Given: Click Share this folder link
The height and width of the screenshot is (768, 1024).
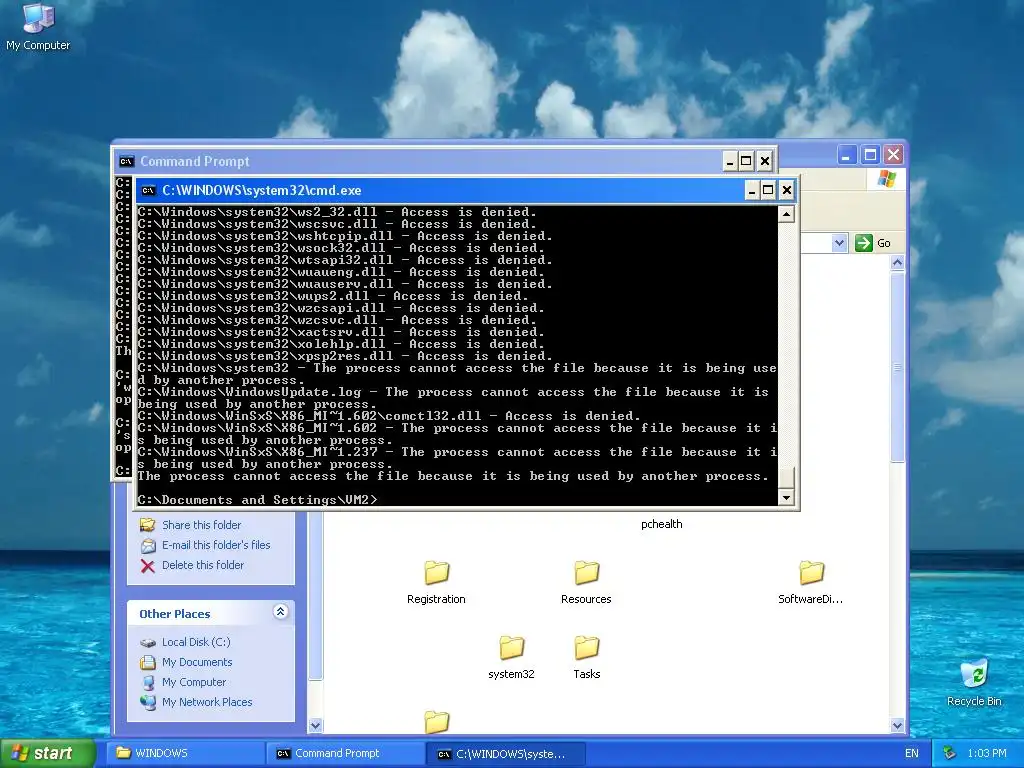Looking at the screenshot, I should 201,525.
